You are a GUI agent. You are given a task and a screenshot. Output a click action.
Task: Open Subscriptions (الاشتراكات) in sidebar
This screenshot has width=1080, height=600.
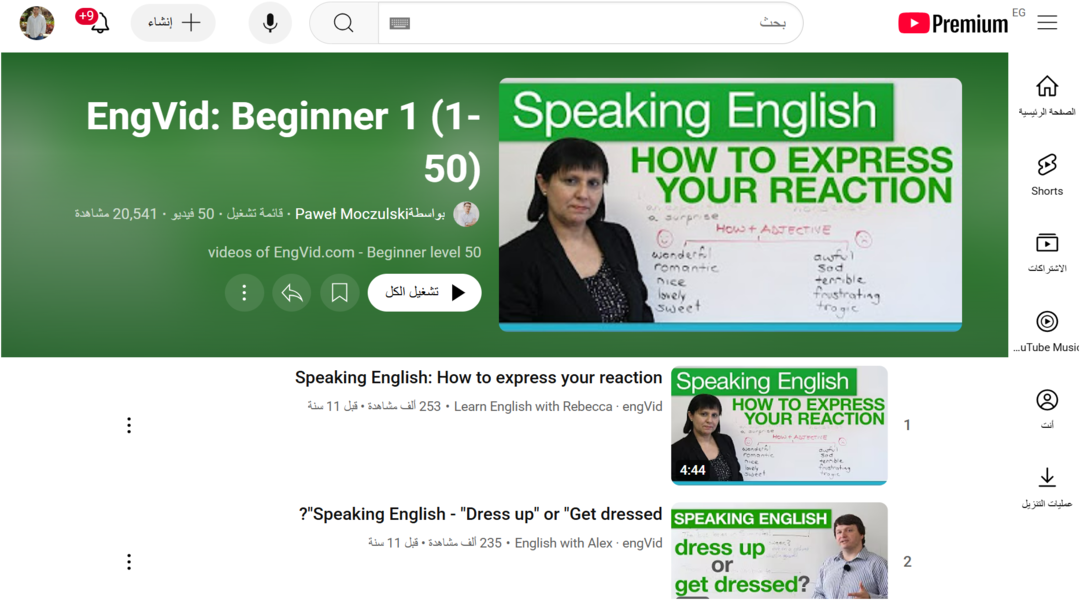[1046, 253]
